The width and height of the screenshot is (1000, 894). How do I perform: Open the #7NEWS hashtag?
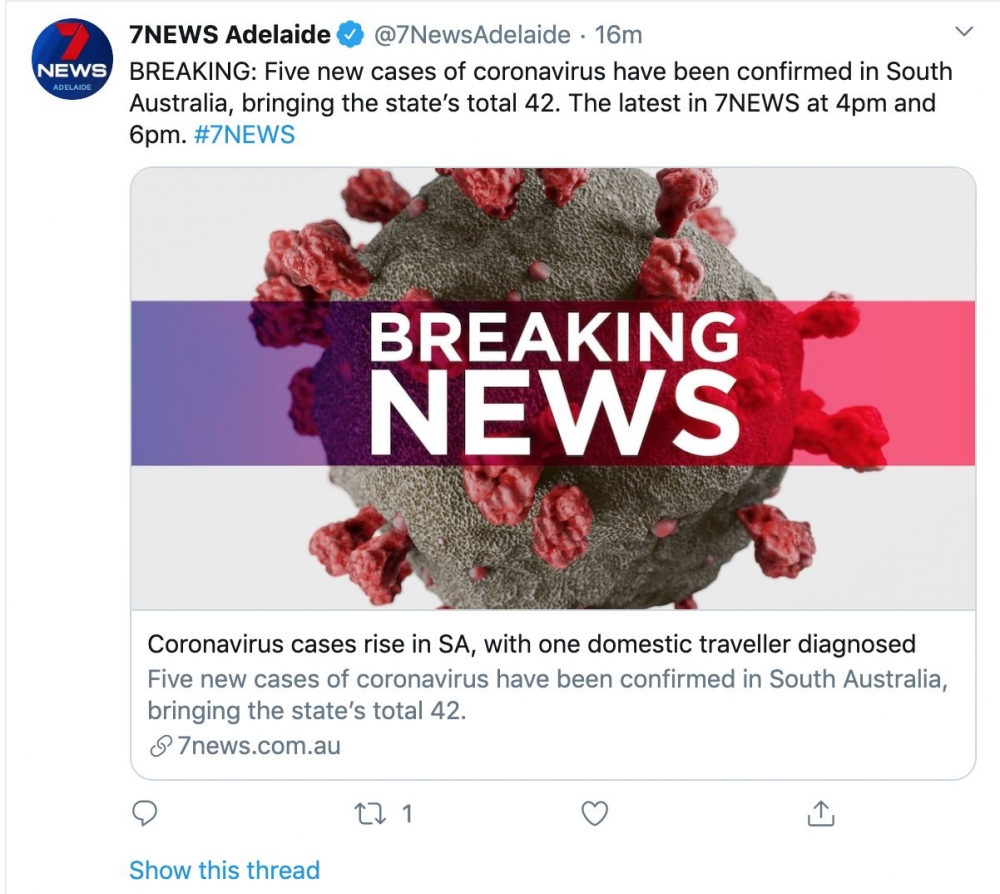pyautogui.click(x=246, y=134)
